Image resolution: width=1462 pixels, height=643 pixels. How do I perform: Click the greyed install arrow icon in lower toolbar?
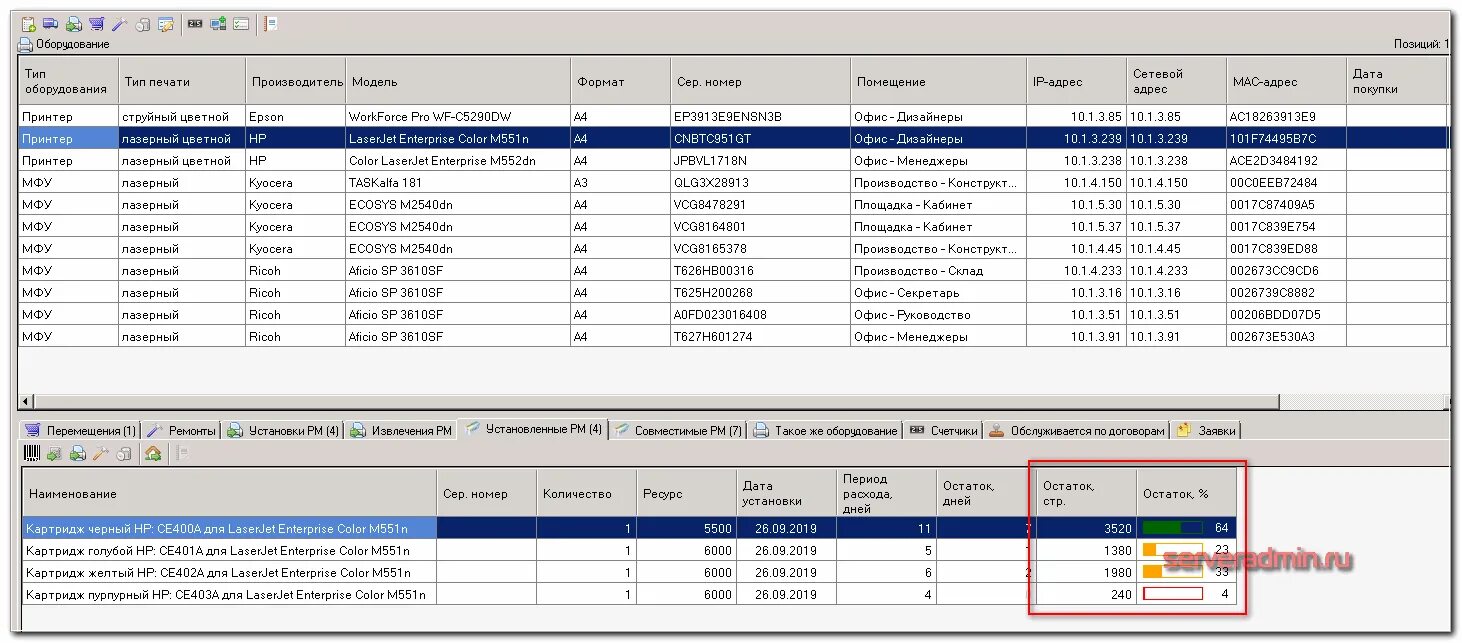tap(54, 454)
